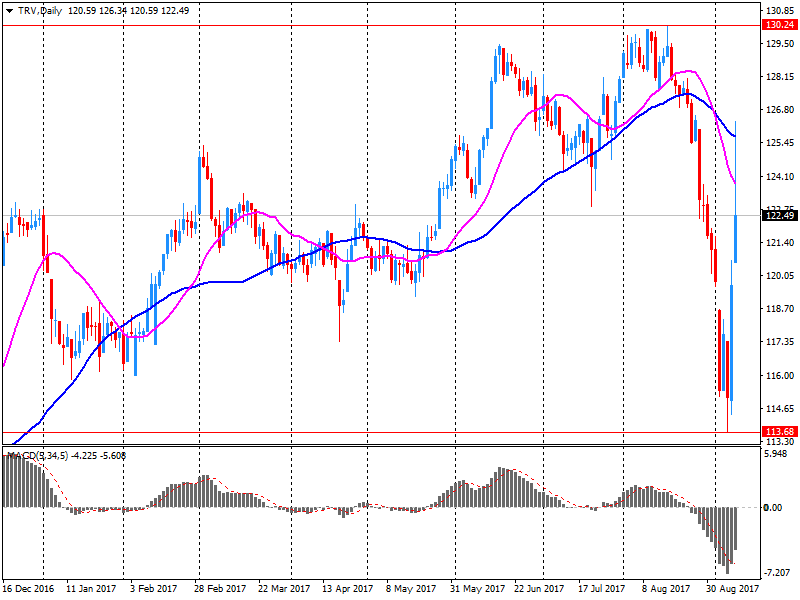Screen dimensions: 800x600
Task: Click the 116.00 price scale value
Action: point(780,376)
